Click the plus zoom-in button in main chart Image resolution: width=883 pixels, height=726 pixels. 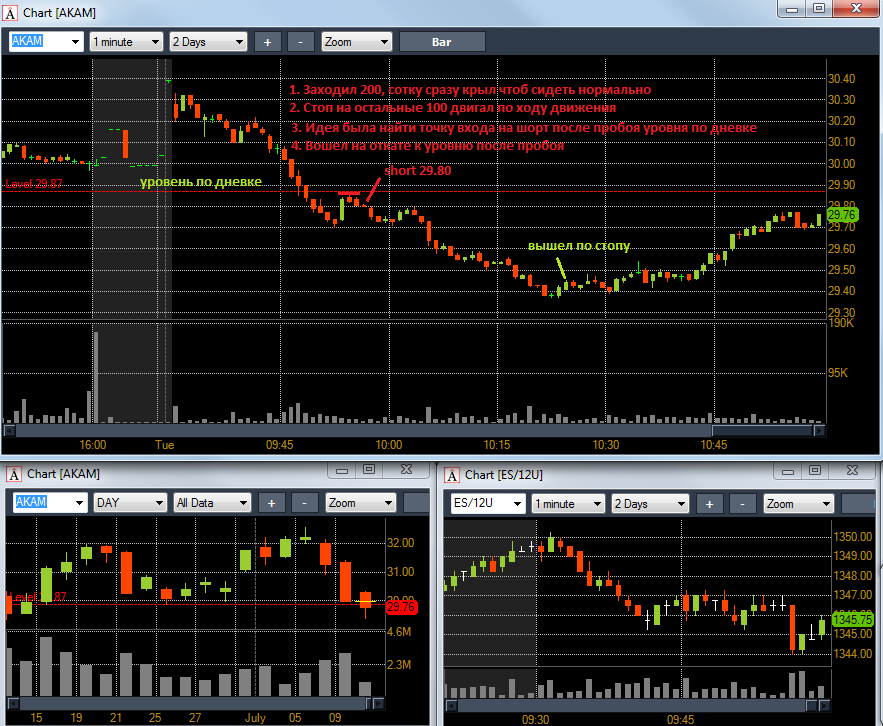coord(267,42)
